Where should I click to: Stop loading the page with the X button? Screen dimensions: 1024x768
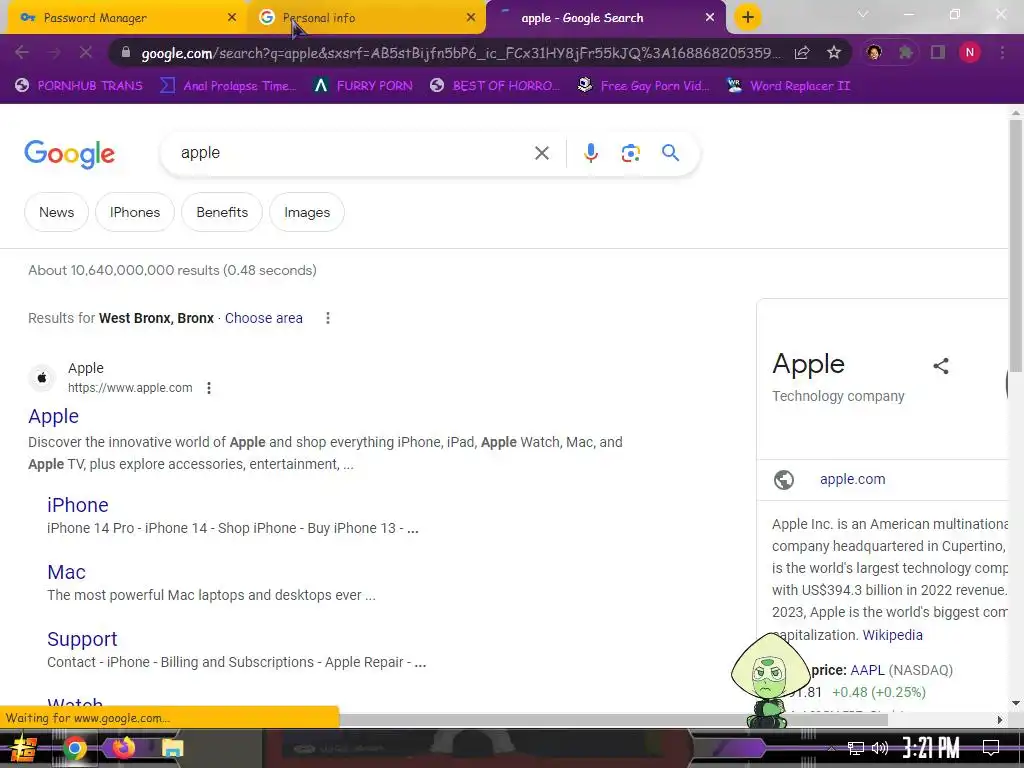pos(86,53)
